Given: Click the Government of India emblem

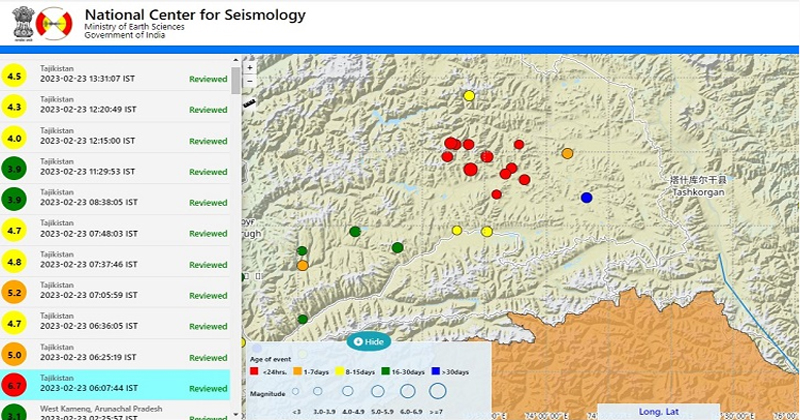Looking at the screenshot, I should point(23,23).
